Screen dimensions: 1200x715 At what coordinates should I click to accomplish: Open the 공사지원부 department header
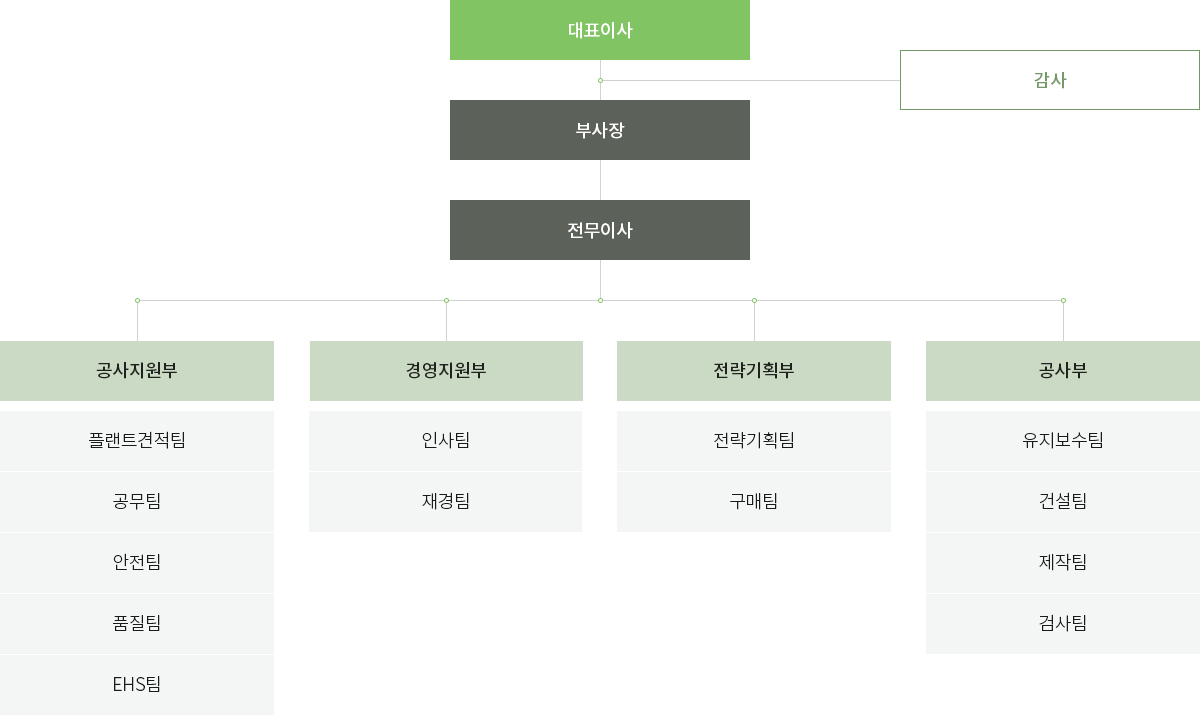[137, 371]
